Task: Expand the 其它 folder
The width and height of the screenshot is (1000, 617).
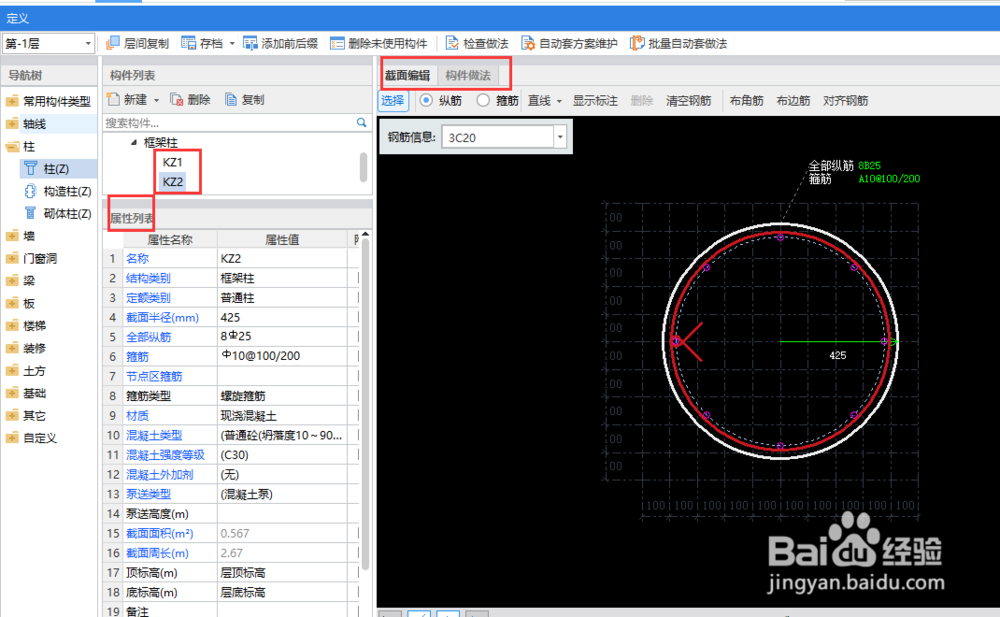Action: click(12, 415)
